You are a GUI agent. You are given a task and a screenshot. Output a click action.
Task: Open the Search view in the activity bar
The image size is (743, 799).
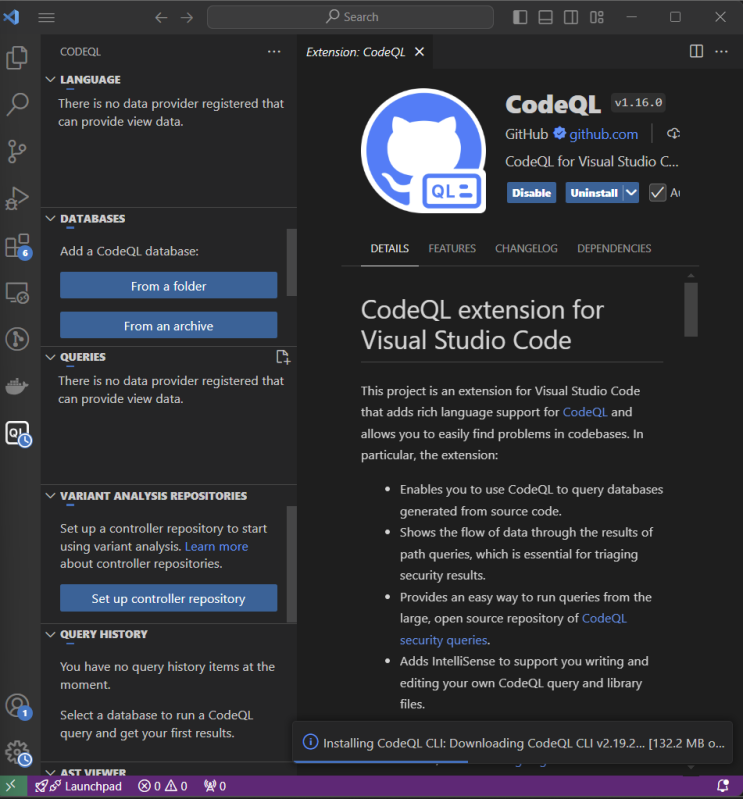point(17,104)
